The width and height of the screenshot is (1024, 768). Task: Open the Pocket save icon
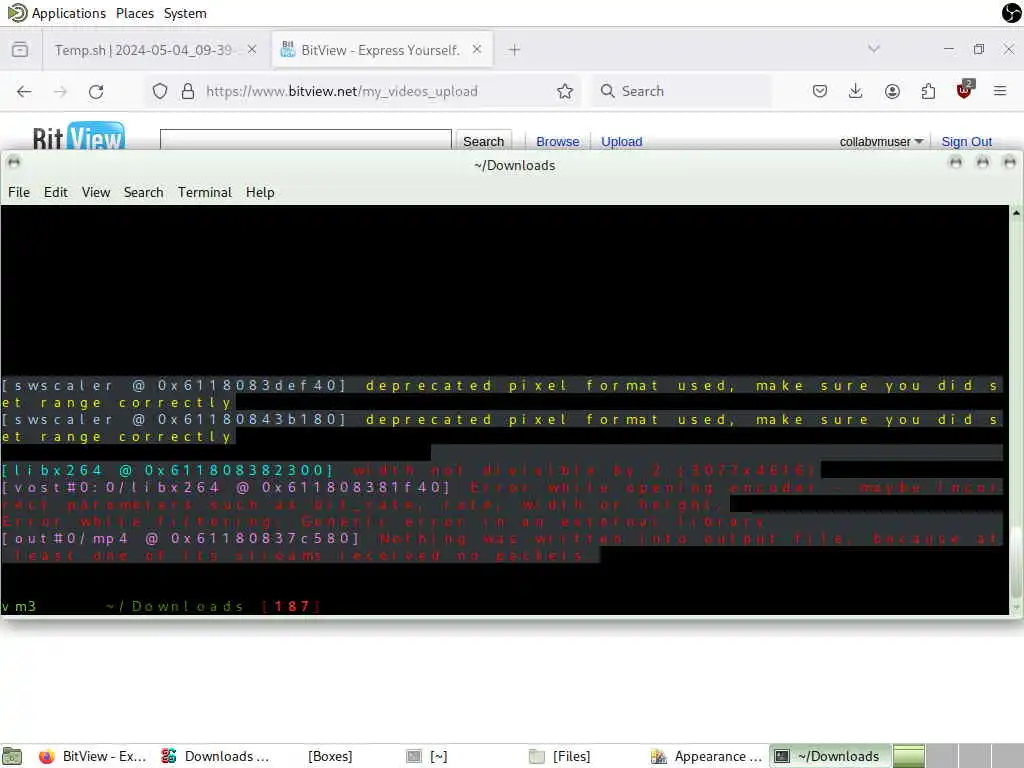click(820, 91)
